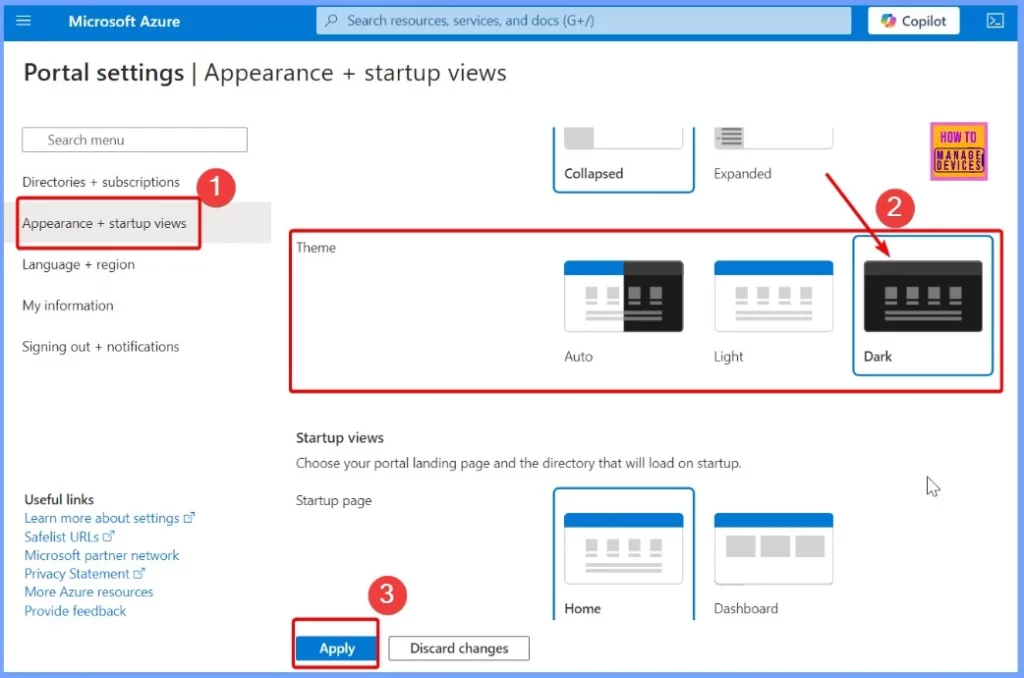Open Learn more about settings link
The image size is (1024, 678).
point(109,518)
